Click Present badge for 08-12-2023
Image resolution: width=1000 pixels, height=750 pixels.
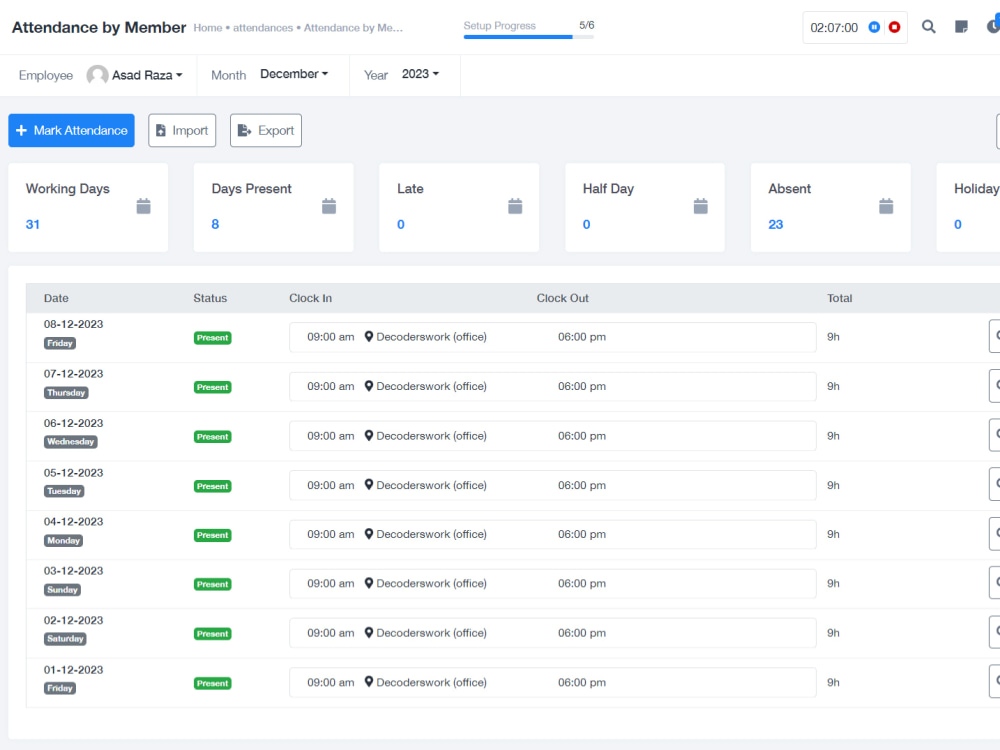212,338
